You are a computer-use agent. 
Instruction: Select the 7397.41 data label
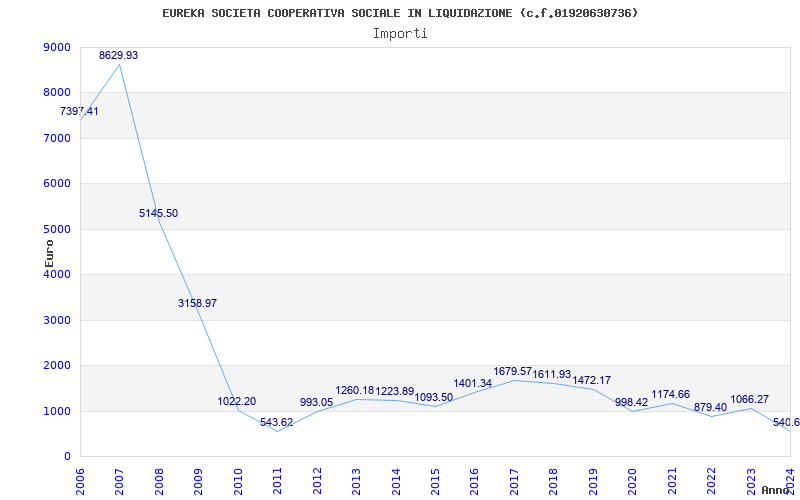coord(79,111)
